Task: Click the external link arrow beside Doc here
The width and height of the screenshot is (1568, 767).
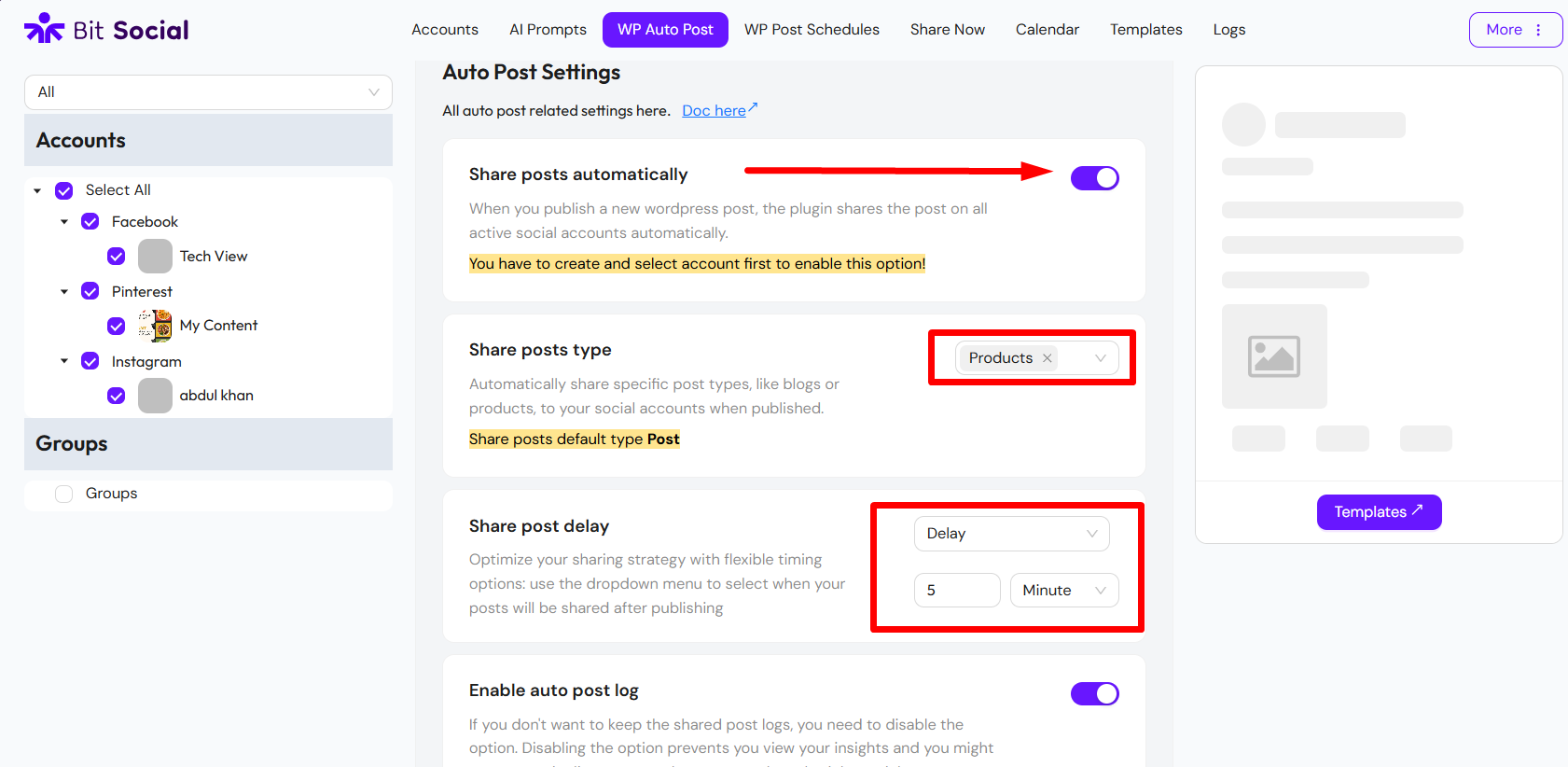Action: pyautogui.click(x=751, y=104)
